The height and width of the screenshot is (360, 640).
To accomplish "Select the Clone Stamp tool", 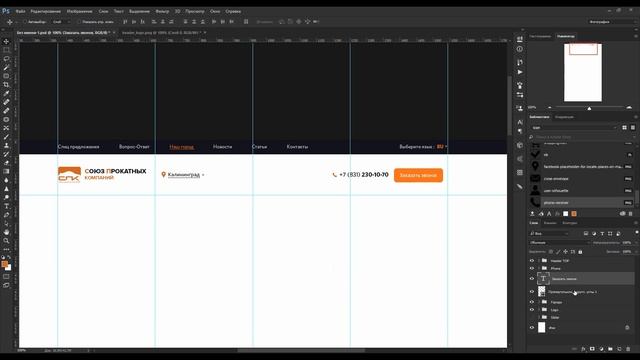I will pos(6,145).
